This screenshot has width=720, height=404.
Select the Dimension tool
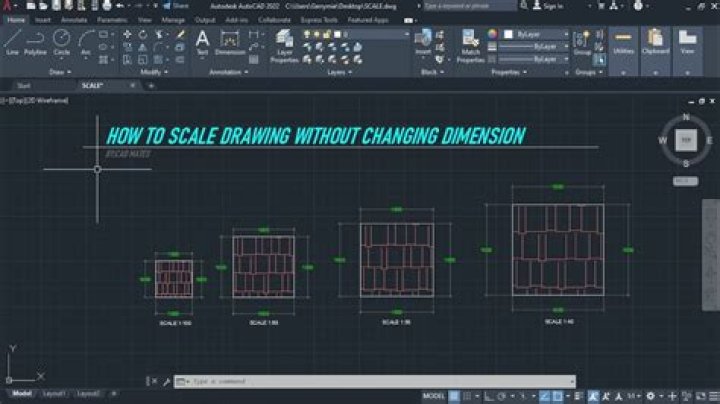pyautogui.click(x=230, y=42)
